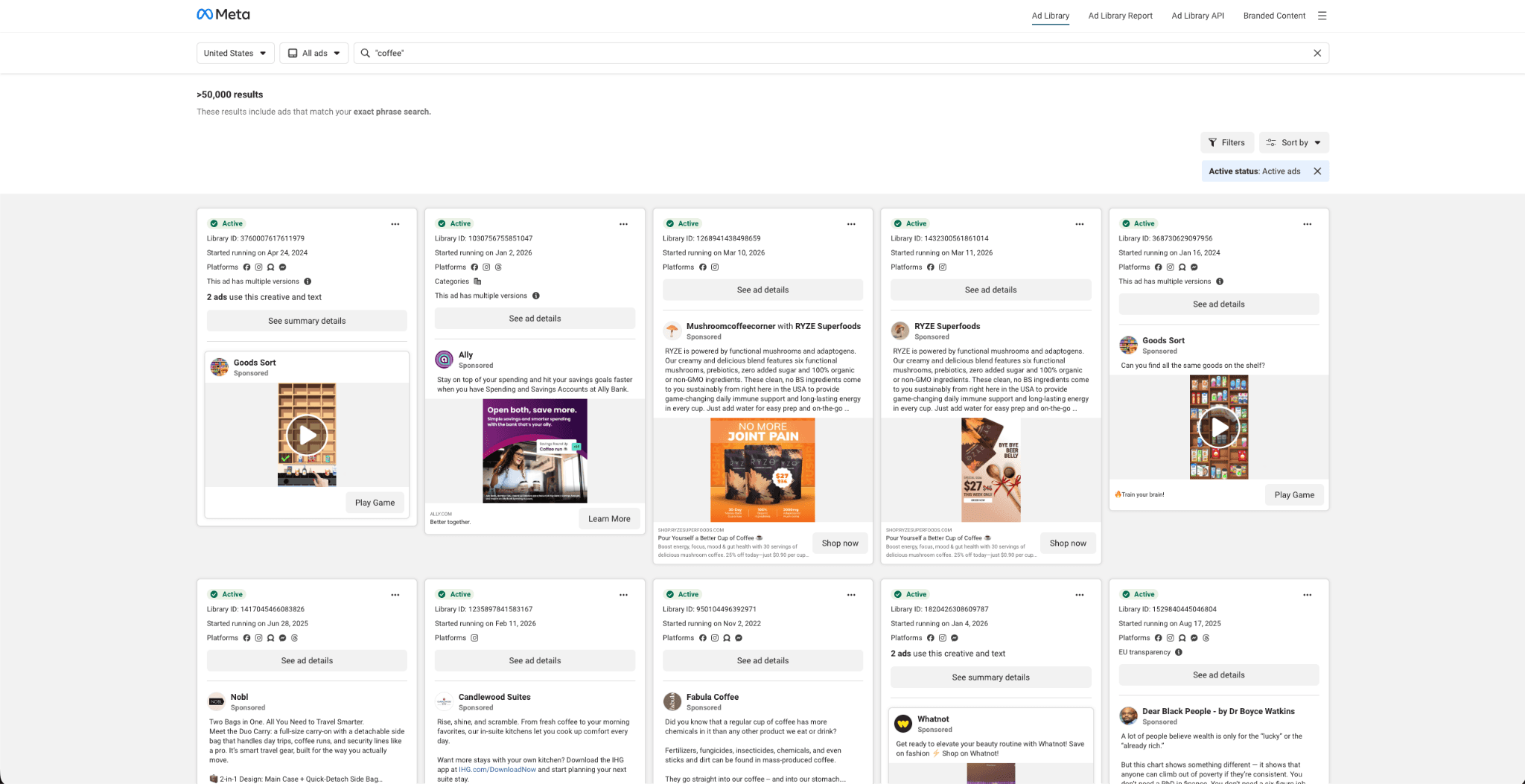This screenshot has height=784, width=1525.
Task: Switch to the Ad Library tab
Action: [1050, 16]
